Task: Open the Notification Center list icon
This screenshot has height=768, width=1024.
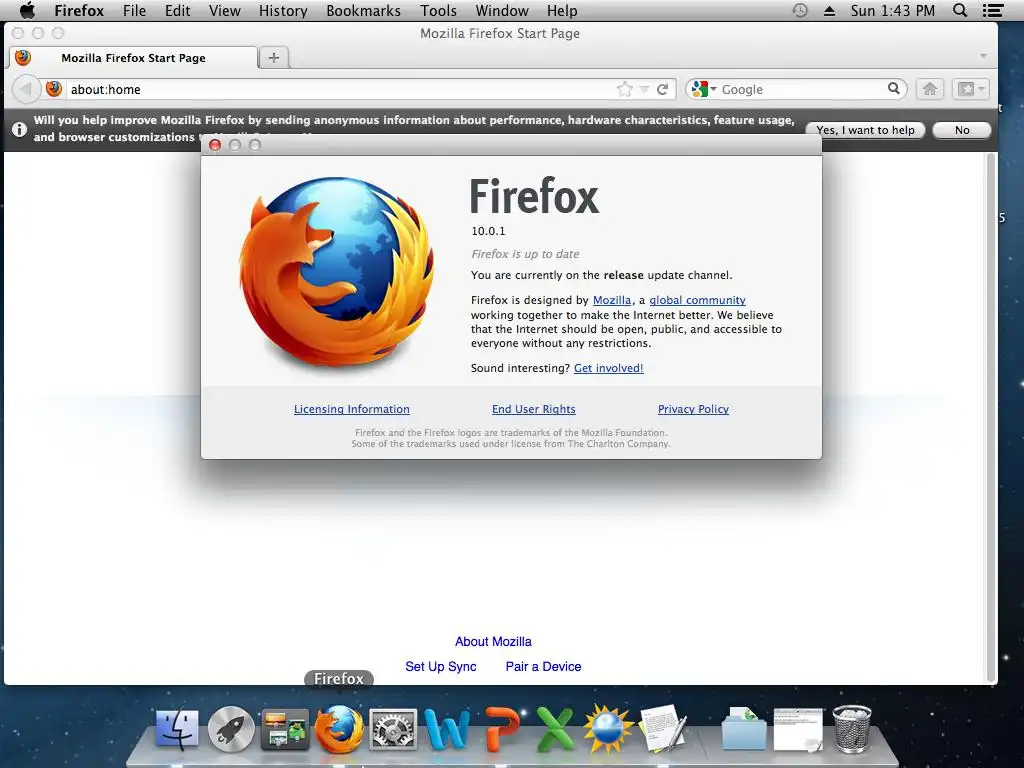Action: (993, 10)
